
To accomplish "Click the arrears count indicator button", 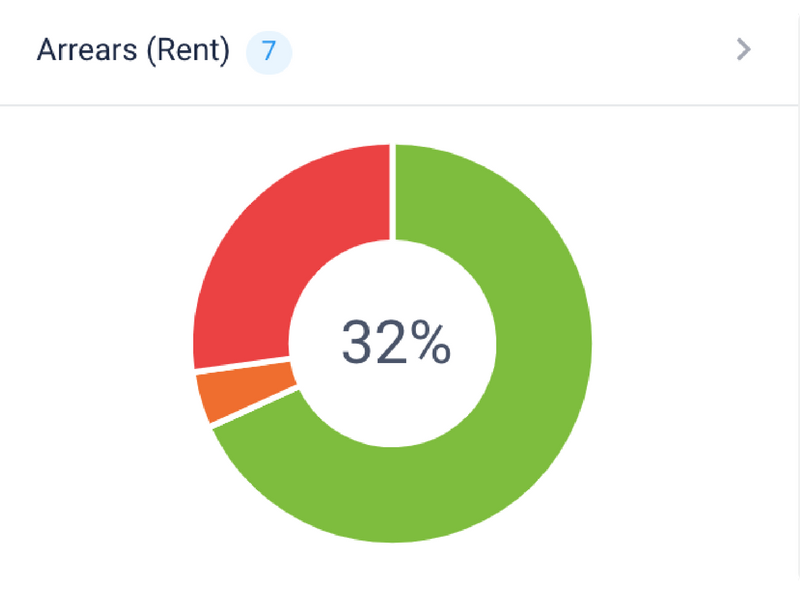I will [267, 52].
